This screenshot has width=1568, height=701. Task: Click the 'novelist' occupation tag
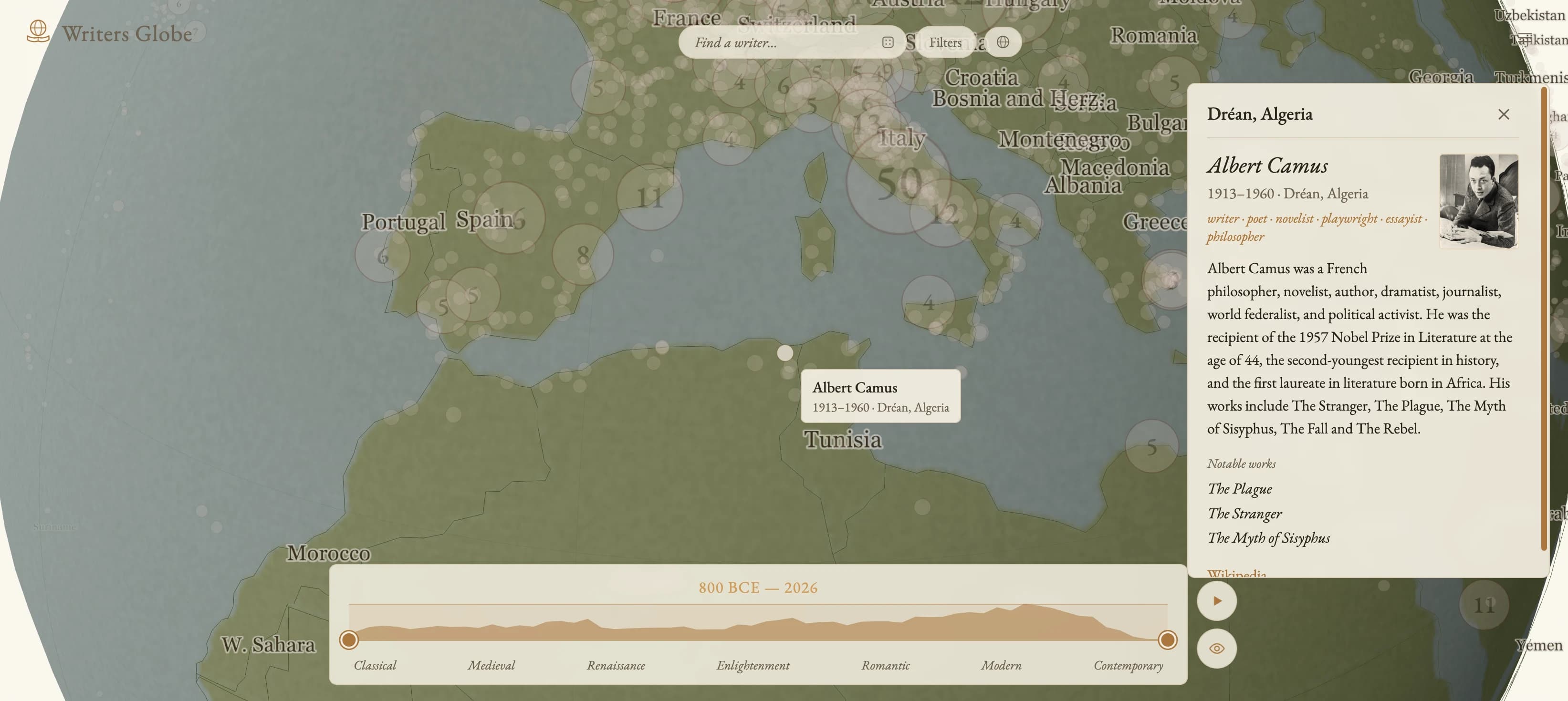coord(1294,218)
